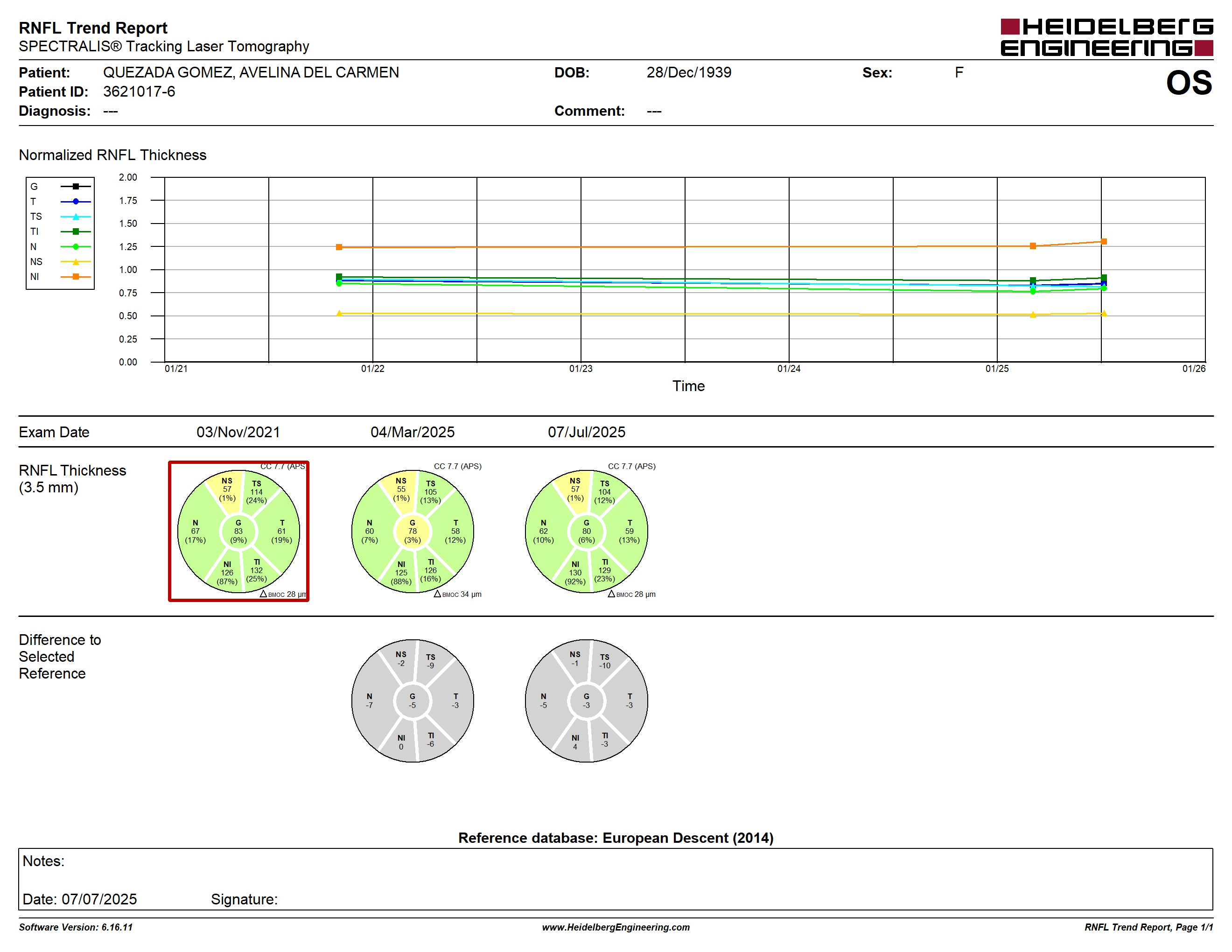Click the Signature label
Screen dimensions: 1232x952
tap(244, 899)
